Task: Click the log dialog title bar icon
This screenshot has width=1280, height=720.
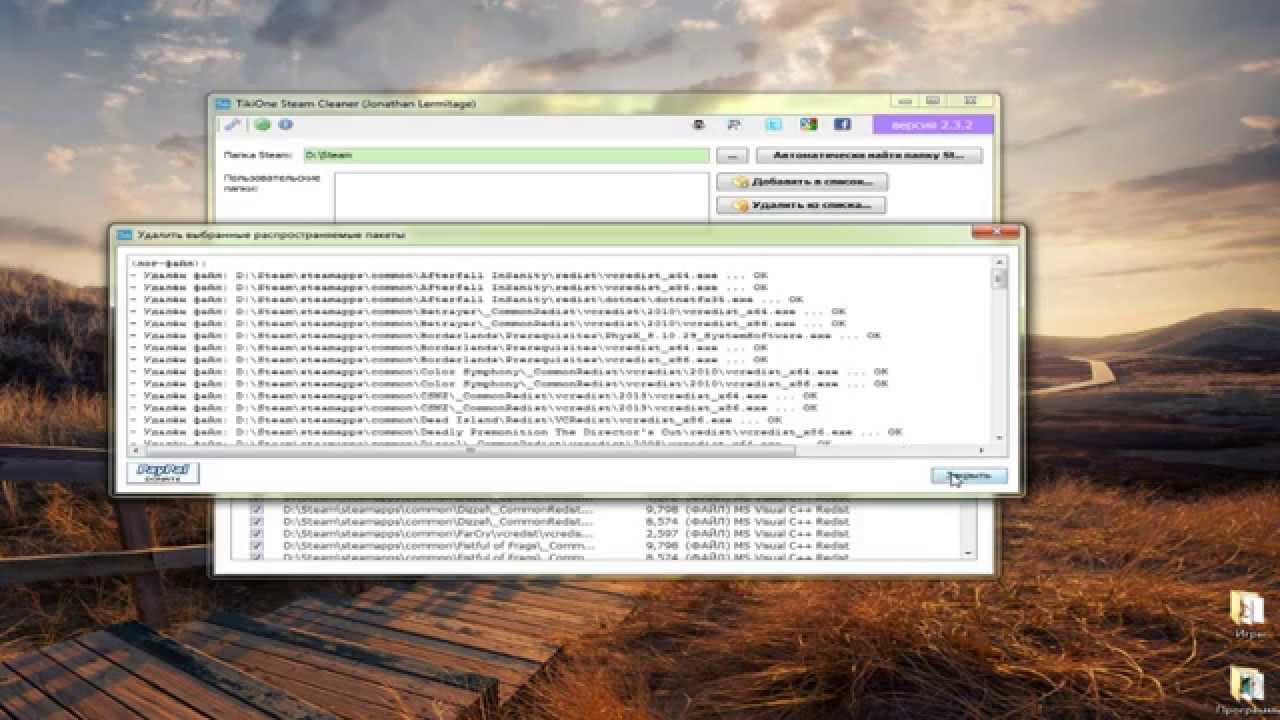Action: click(125, 234)
